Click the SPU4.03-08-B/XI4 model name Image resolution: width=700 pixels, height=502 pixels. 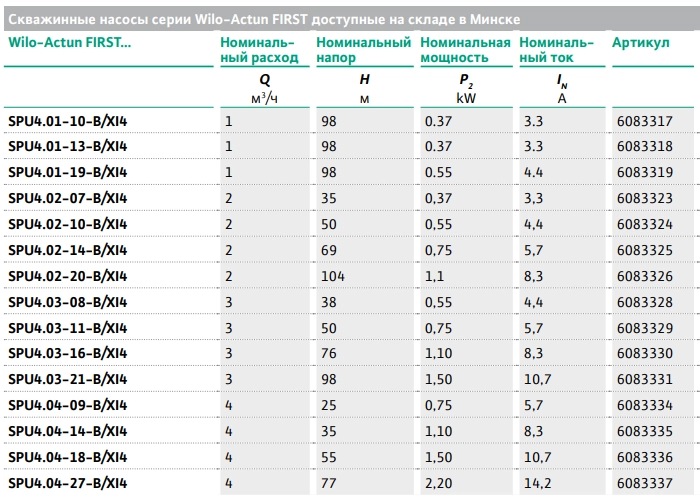coord(67,302)
